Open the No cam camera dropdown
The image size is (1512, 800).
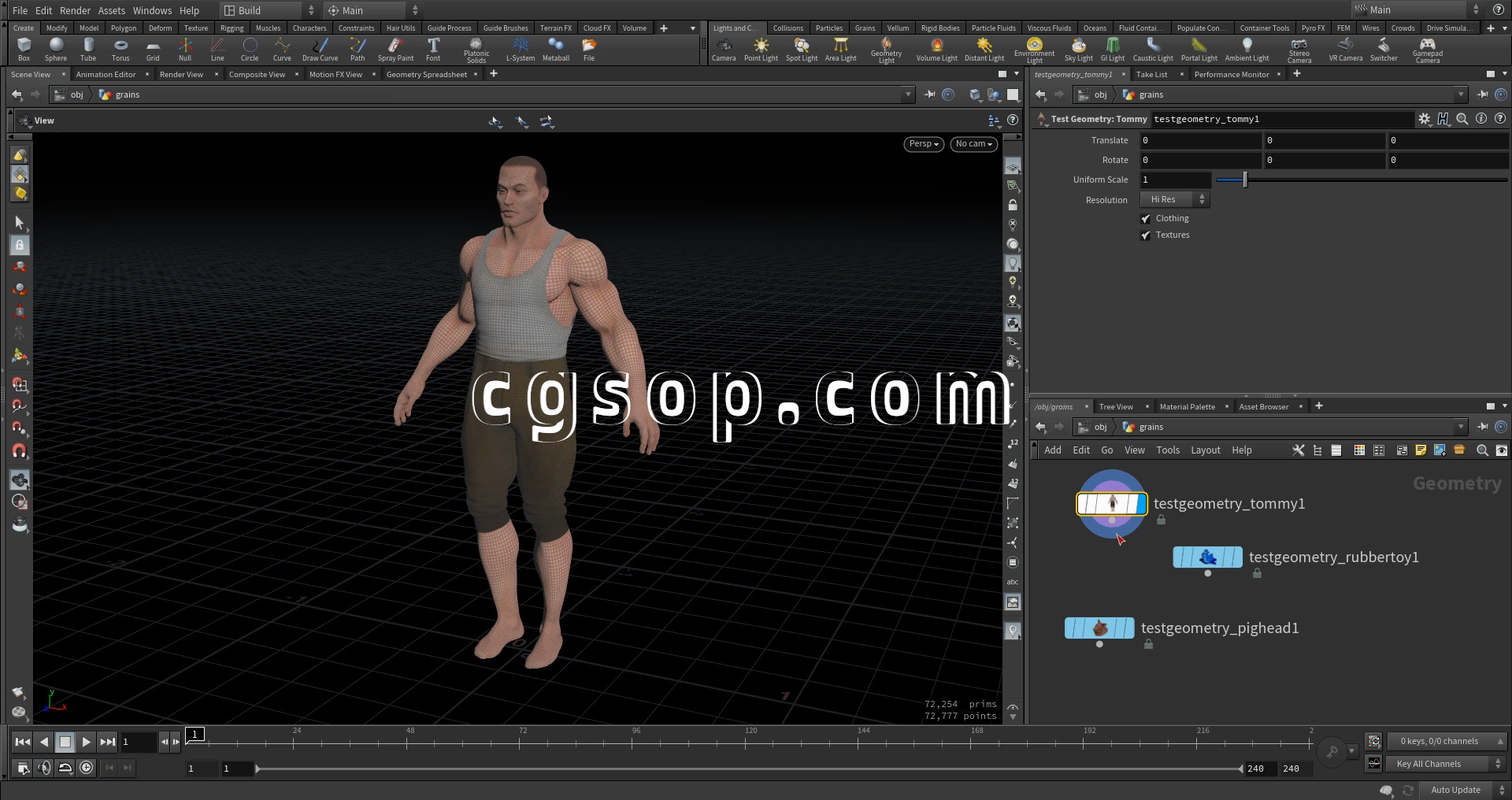973,144
